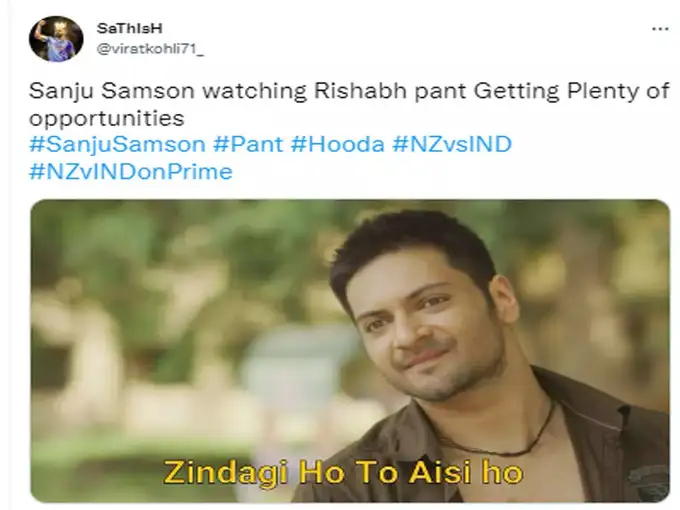The width and height of the screenshot is (680, 510).
Task: Open the #SanjuSamson hashtag
Action: tap(117, 144)
